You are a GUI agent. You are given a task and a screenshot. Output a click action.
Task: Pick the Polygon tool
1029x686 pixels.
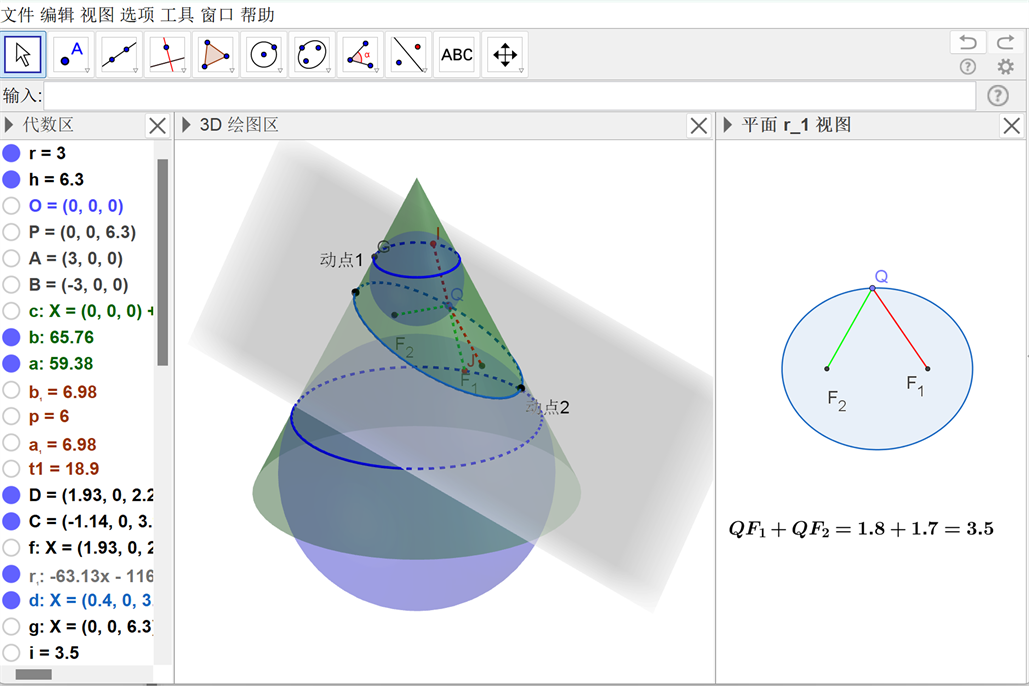pyautogui.click(x=216, y=55)
